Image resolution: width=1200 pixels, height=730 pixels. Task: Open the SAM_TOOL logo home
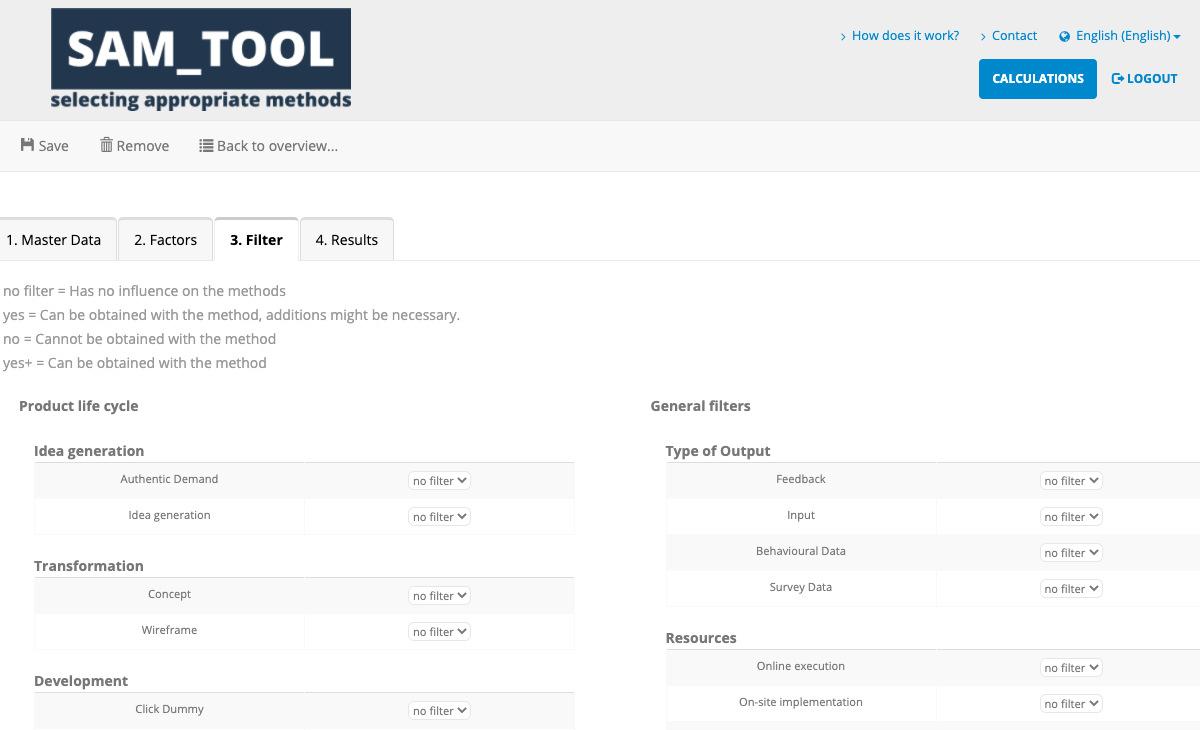click(x=201, y=59)
